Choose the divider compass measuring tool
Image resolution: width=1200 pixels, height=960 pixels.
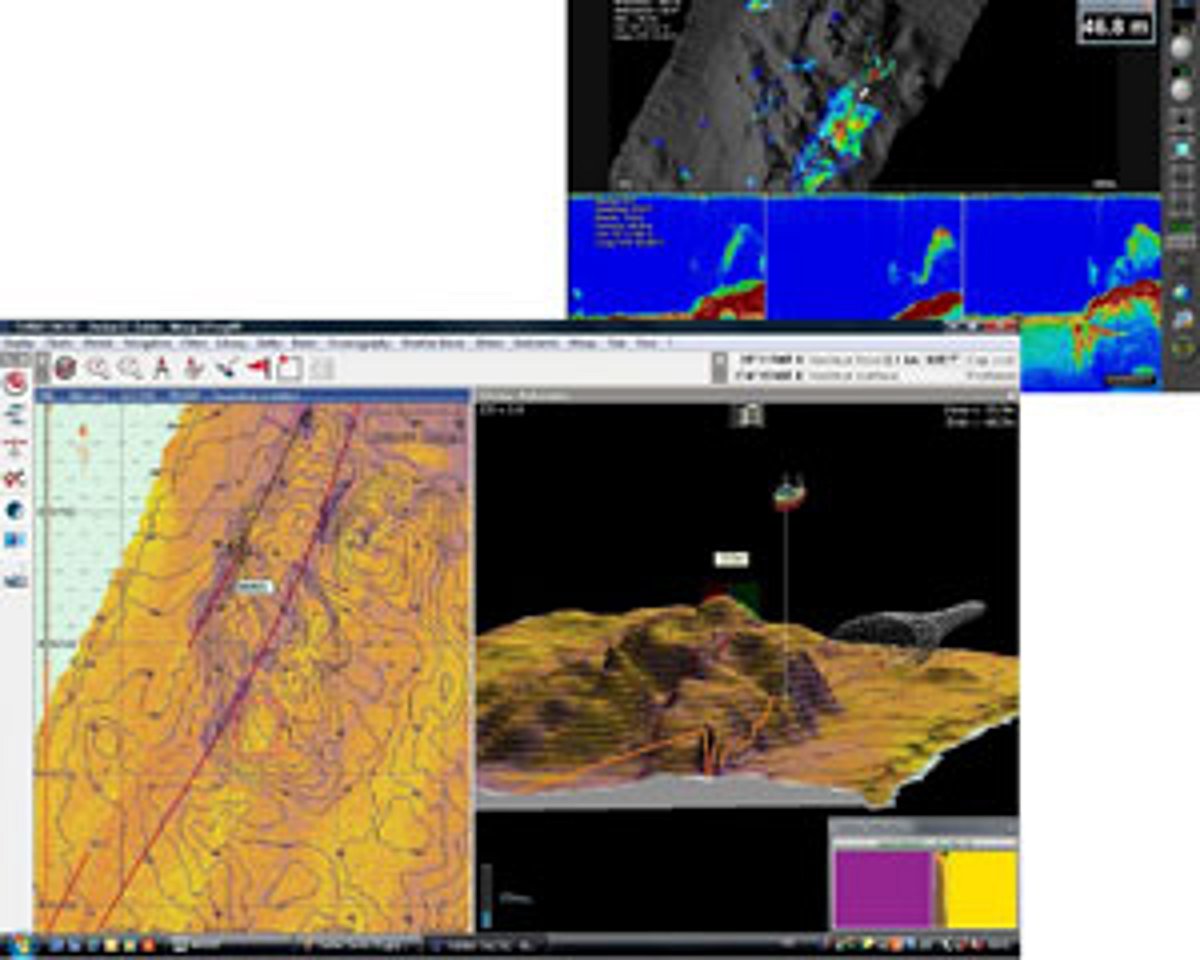[x=161, y=368]
